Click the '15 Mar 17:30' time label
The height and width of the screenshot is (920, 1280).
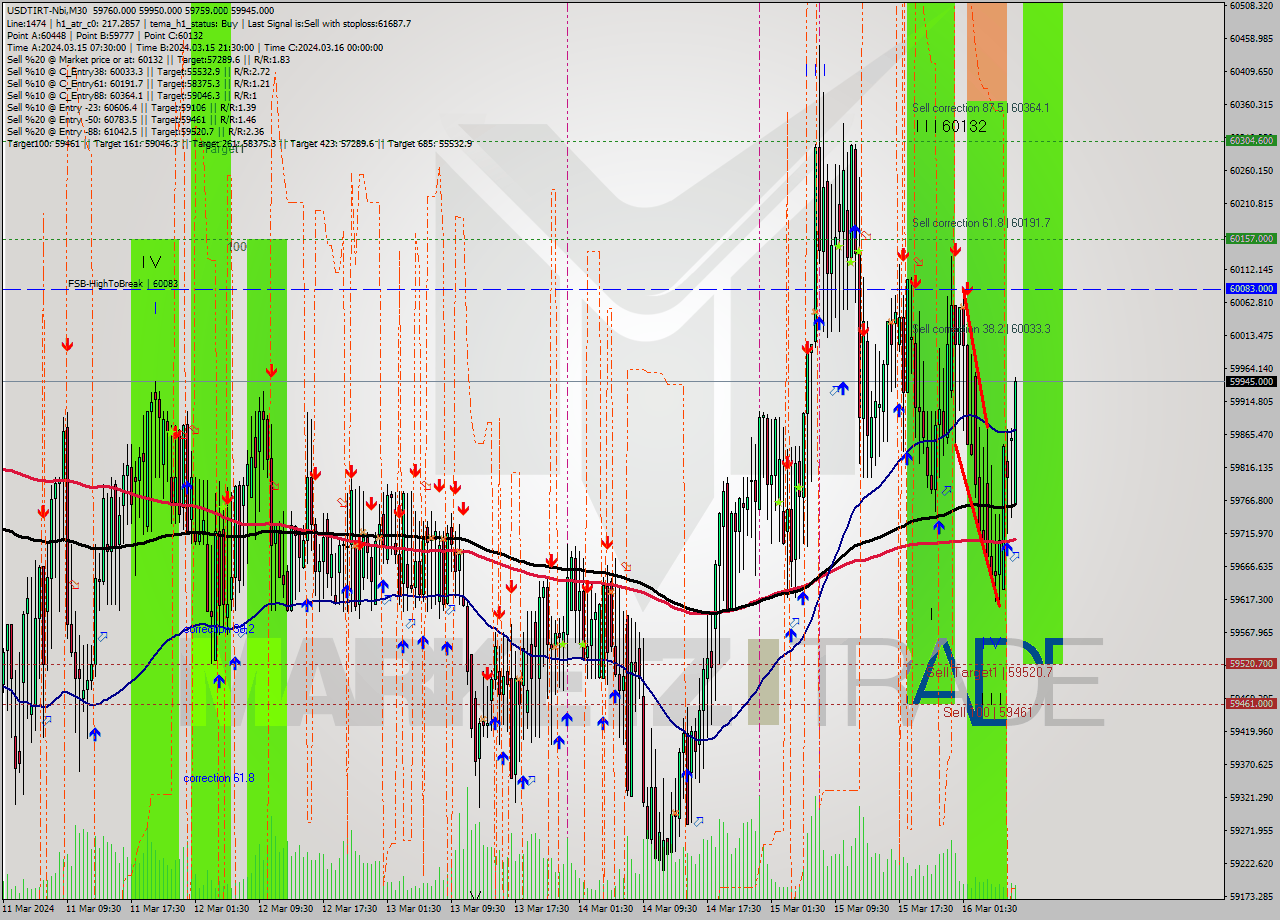click(x=925, y=909)
